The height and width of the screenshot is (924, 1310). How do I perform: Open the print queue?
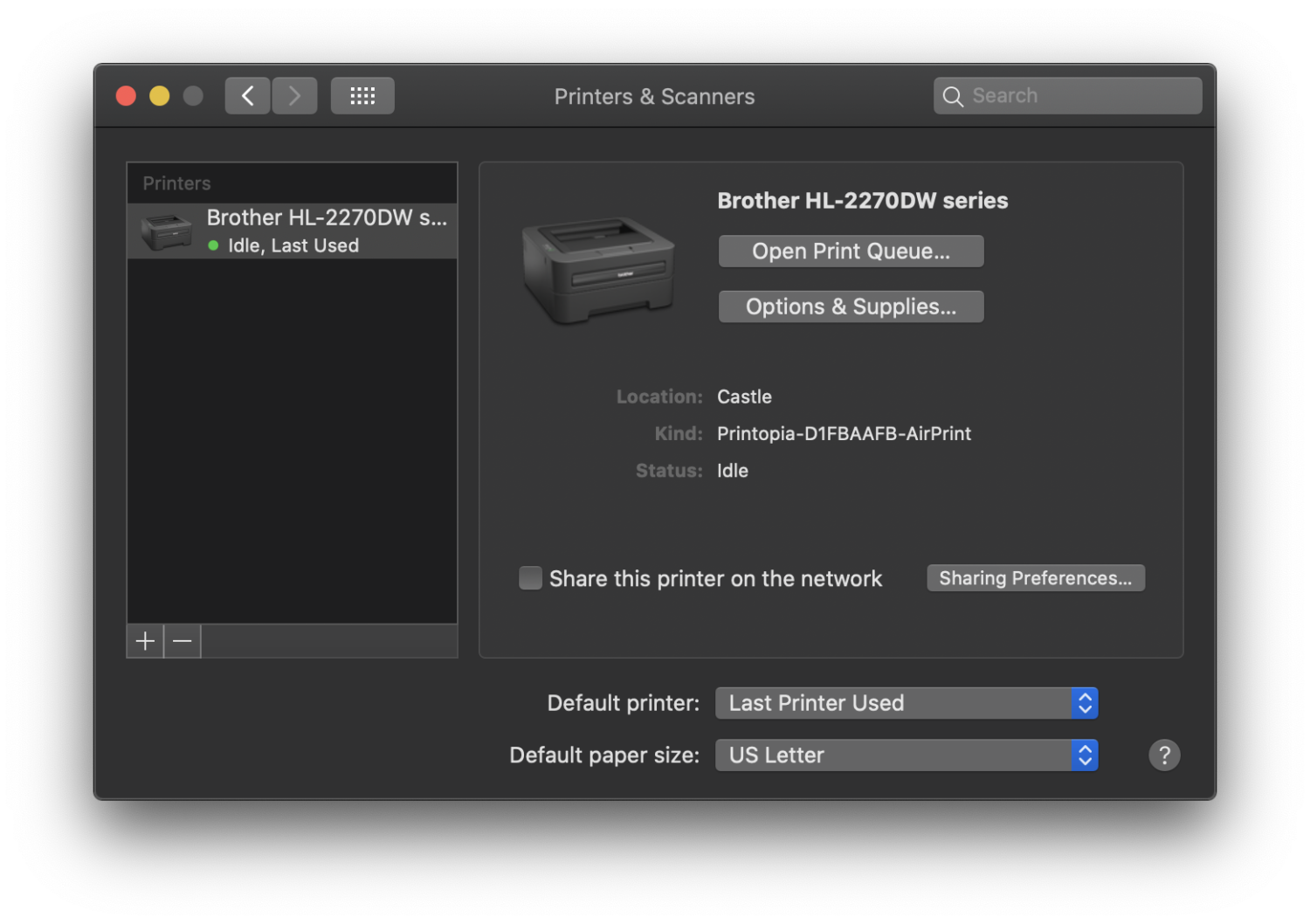click(850, 251)
